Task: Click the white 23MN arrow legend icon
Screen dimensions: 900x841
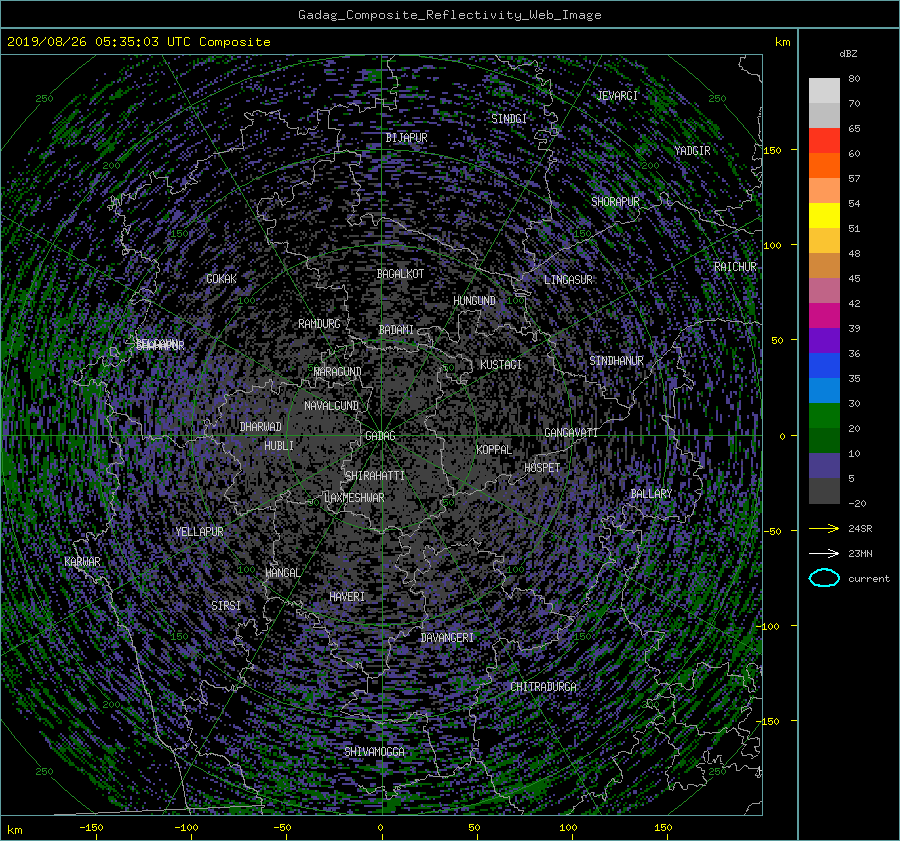Action: (x=824, y=553)
